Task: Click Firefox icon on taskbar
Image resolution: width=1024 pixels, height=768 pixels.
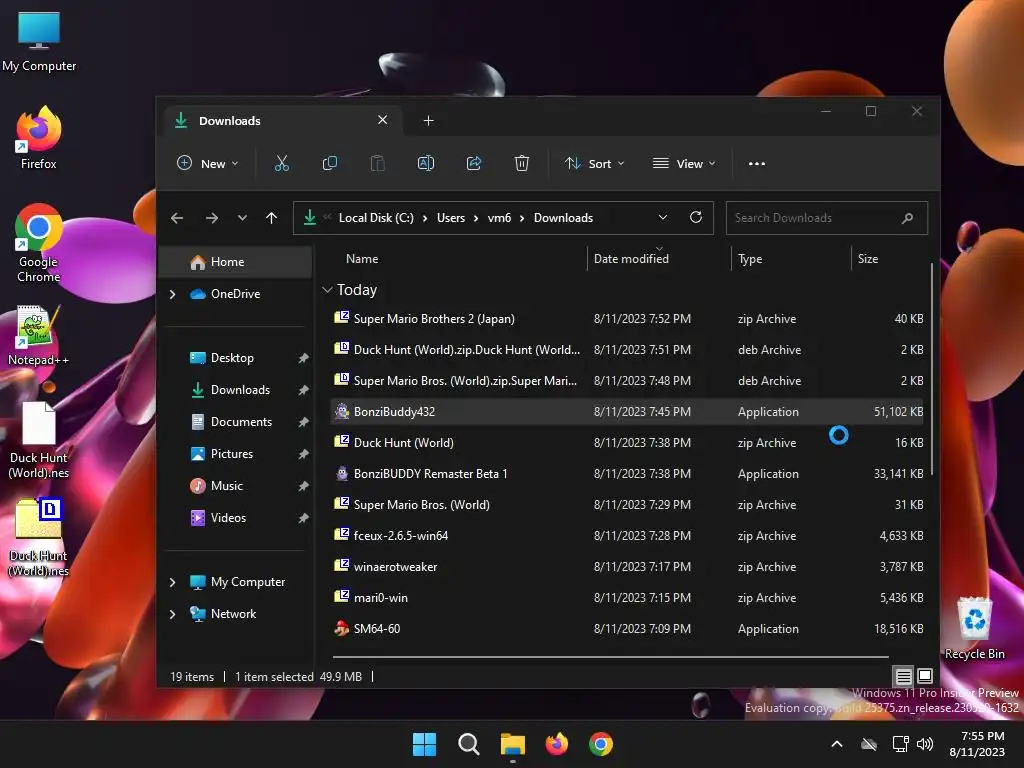Action: 557,744
